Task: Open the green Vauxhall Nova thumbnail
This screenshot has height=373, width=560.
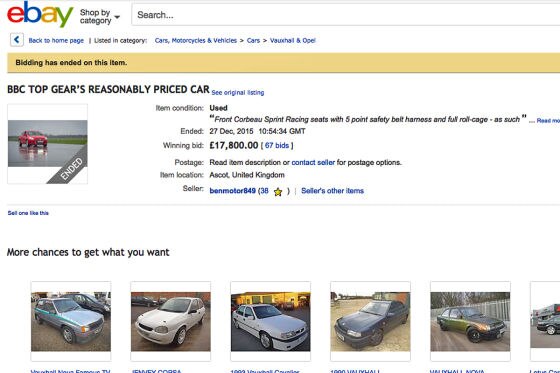Action: (x=470, y=321)
